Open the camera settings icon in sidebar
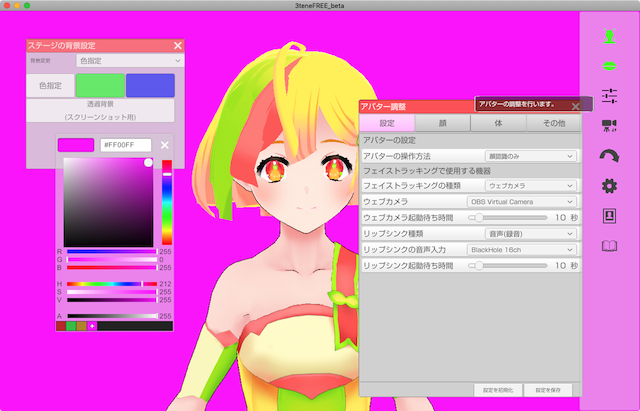 (609, 126)
